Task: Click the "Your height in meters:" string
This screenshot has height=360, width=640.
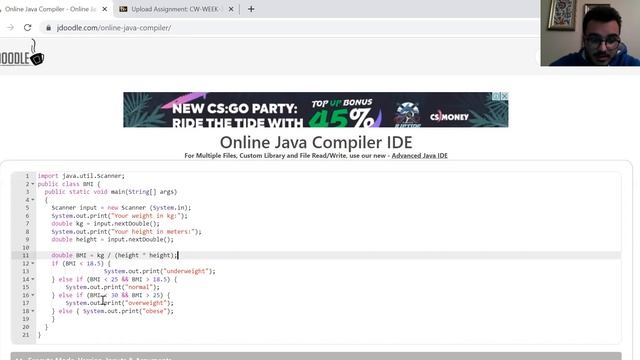Action: pos(153,232)
